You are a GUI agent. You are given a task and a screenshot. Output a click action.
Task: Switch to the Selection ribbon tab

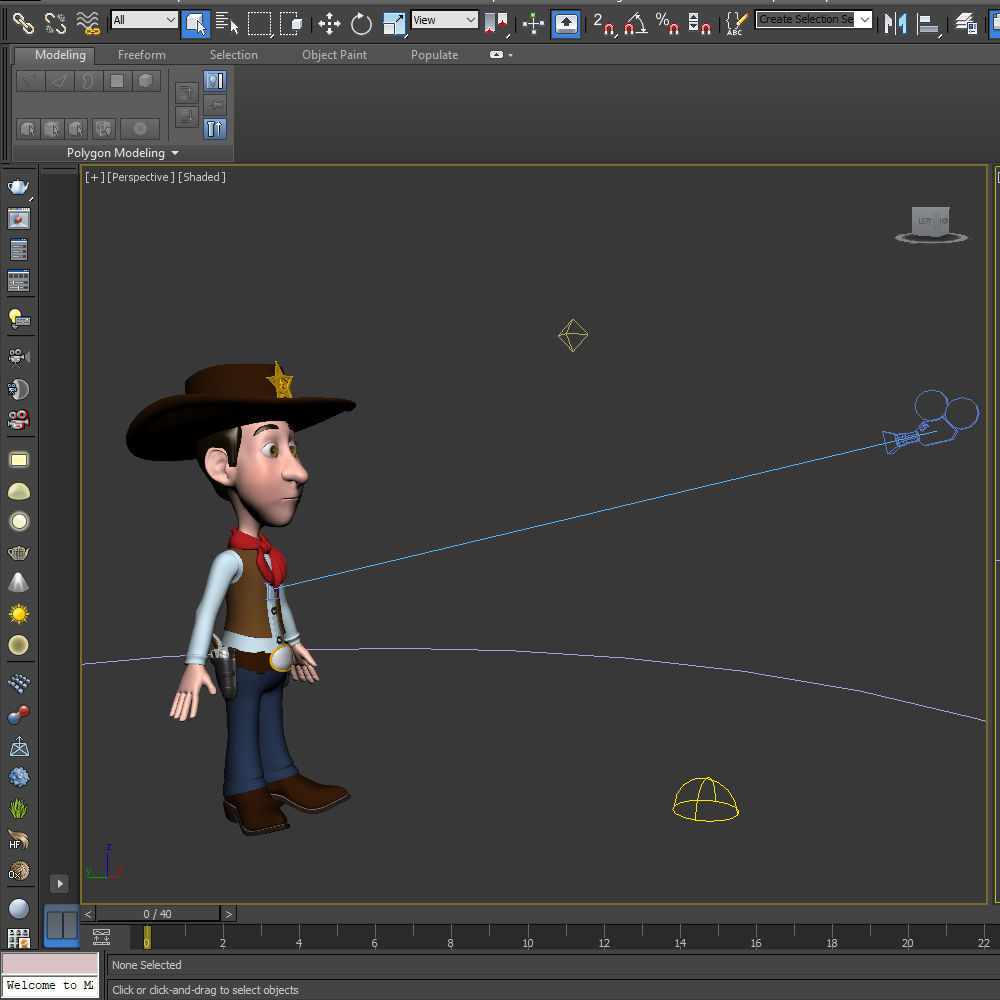point(234,55)
